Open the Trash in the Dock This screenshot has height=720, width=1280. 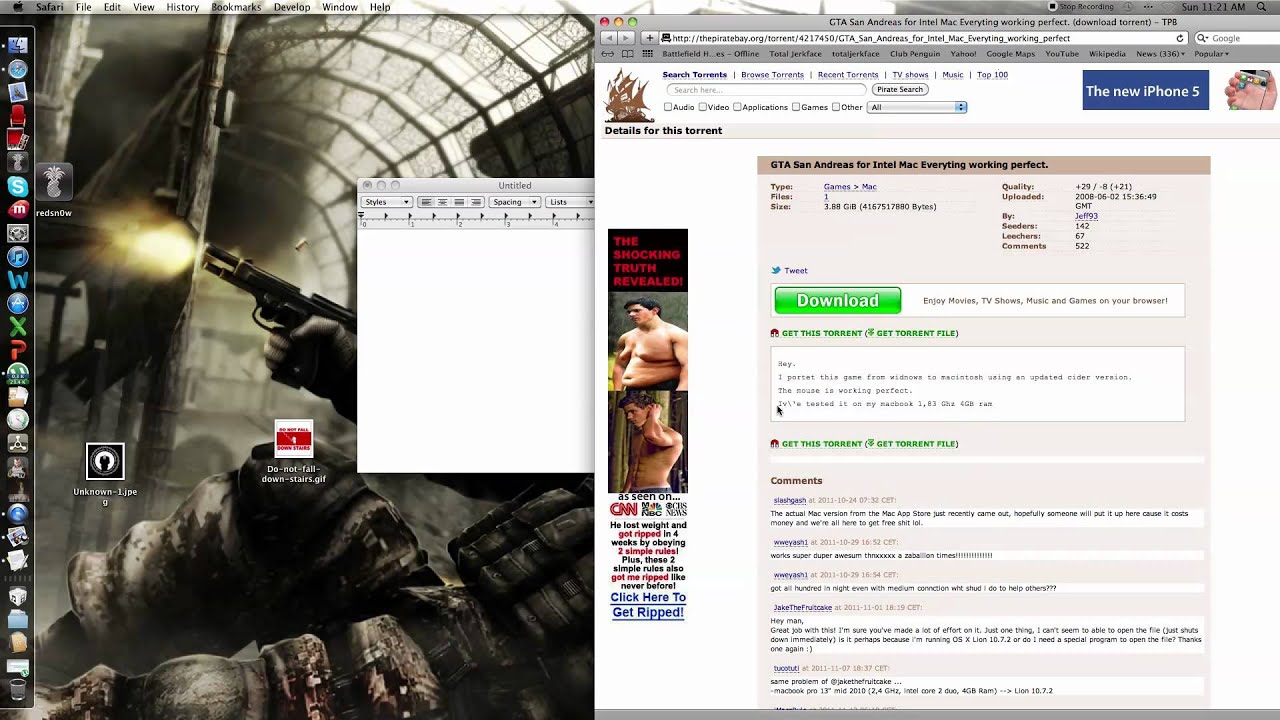(x=17, y=689)
